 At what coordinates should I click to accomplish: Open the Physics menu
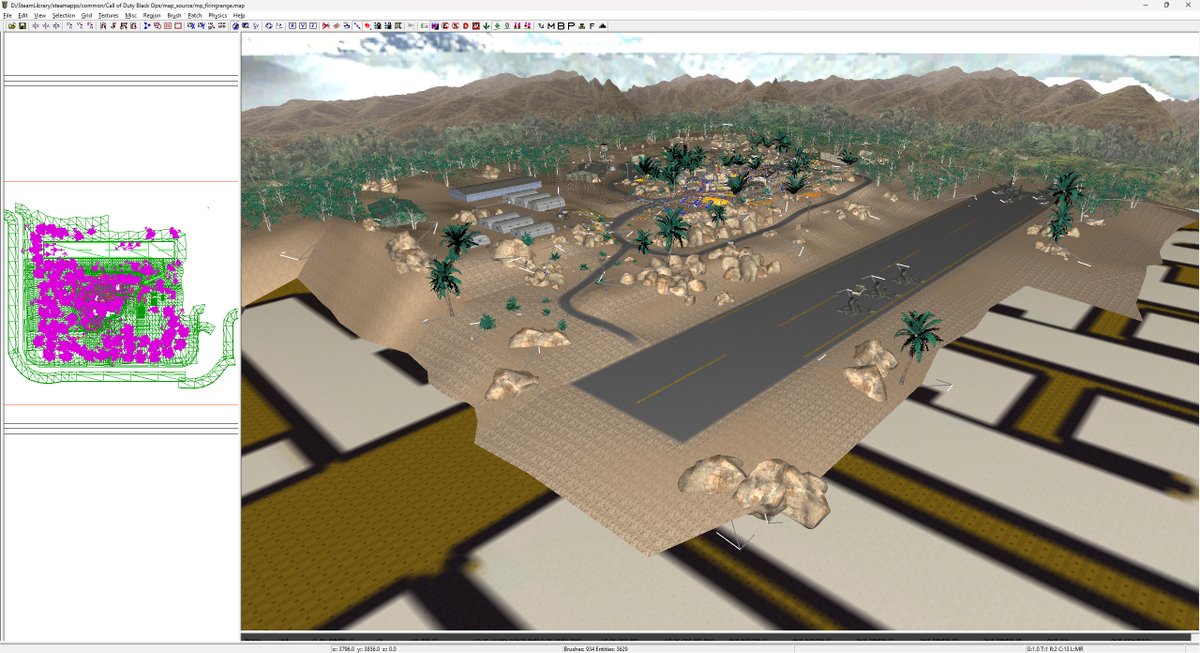pos(218,16)
